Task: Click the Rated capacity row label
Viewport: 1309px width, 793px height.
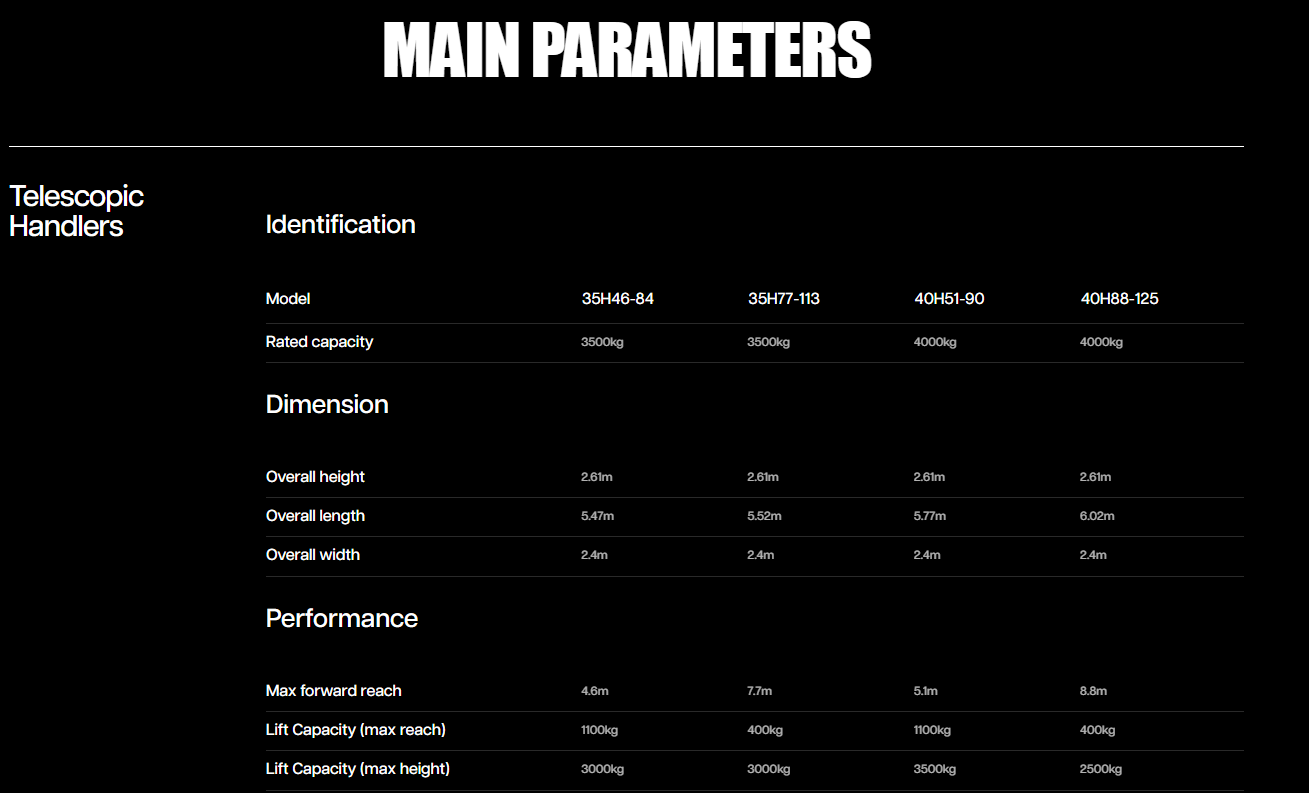Action: tap(319, 342)
